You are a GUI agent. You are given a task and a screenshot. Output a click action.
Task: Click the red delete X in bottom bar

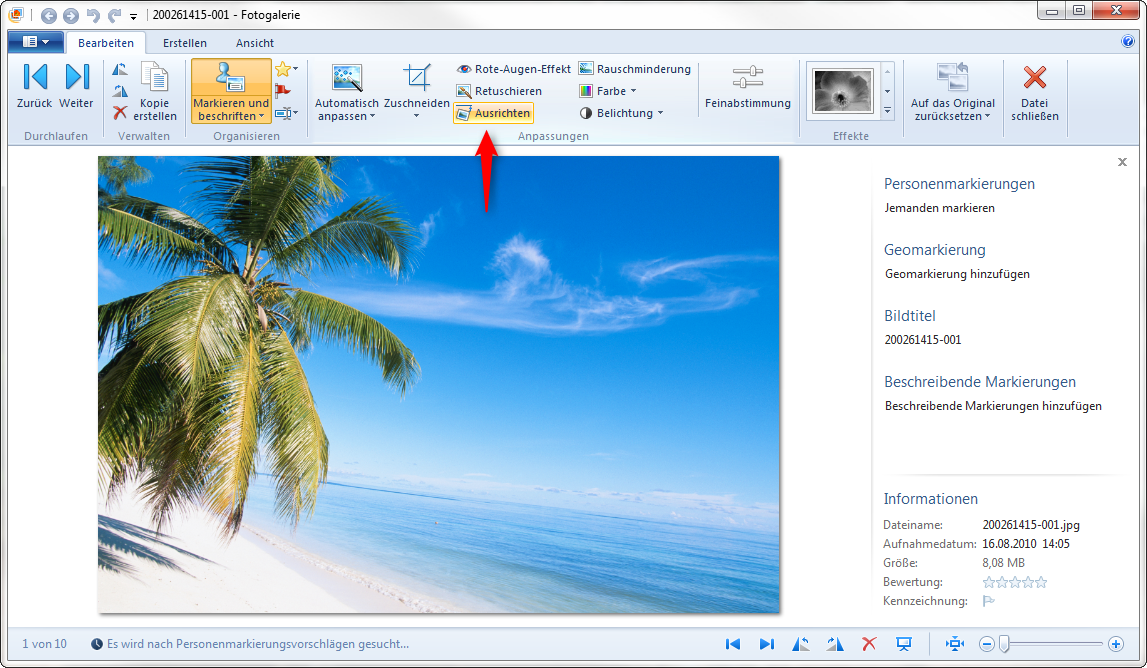click(869, 644)
